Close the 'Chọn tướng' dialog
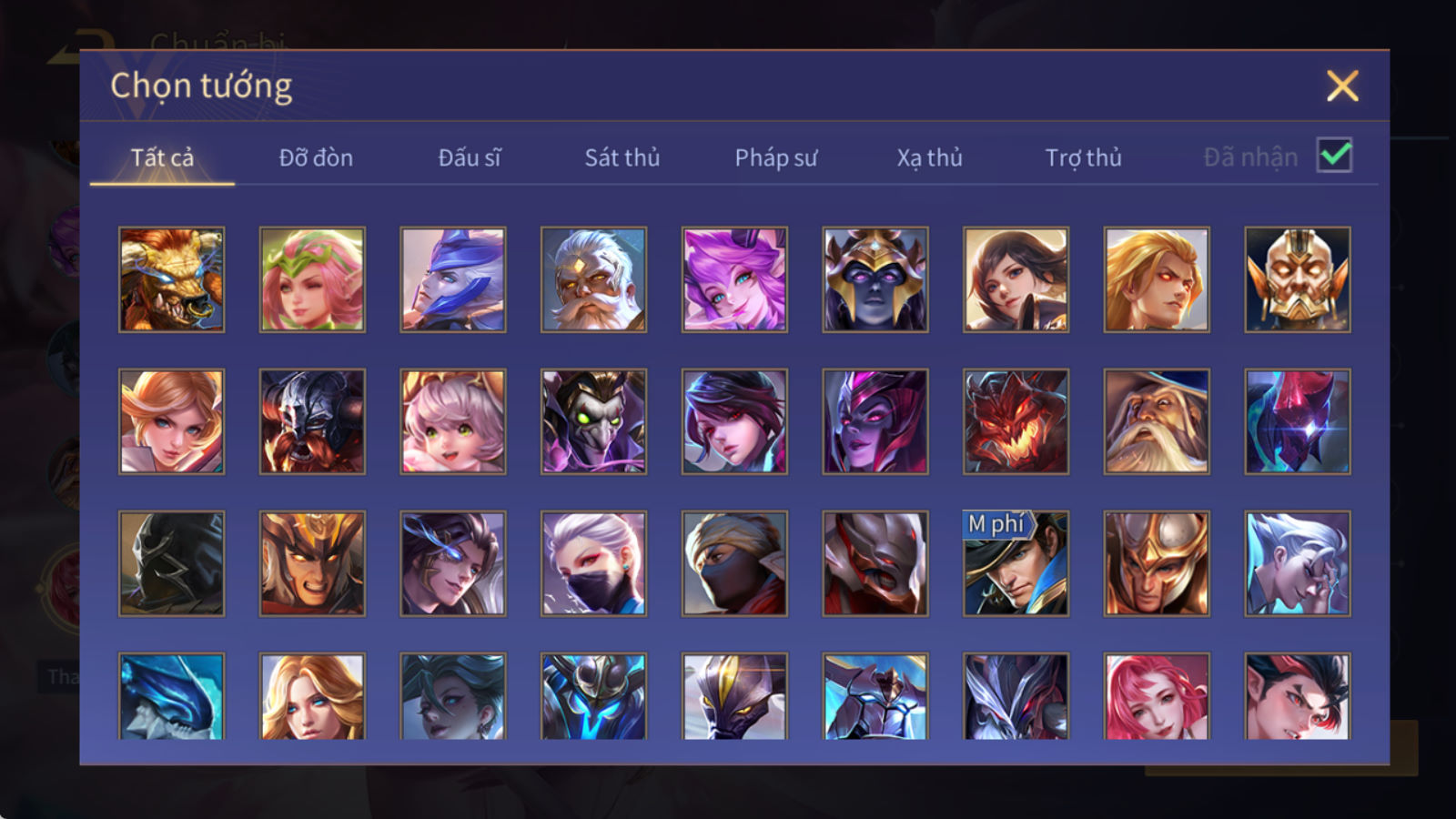This screenshot has height=819, width=1456. coord(1342,86)
